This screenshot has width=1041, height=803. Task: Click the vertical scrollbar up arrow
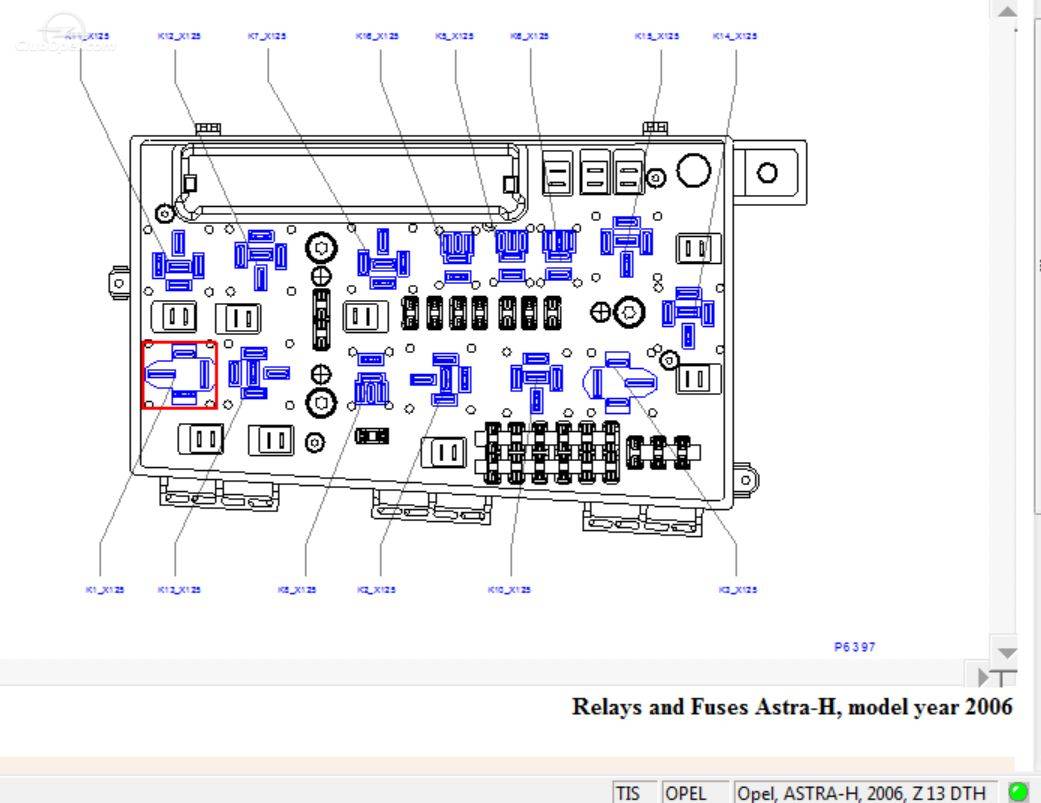[x=1007, y=11]
